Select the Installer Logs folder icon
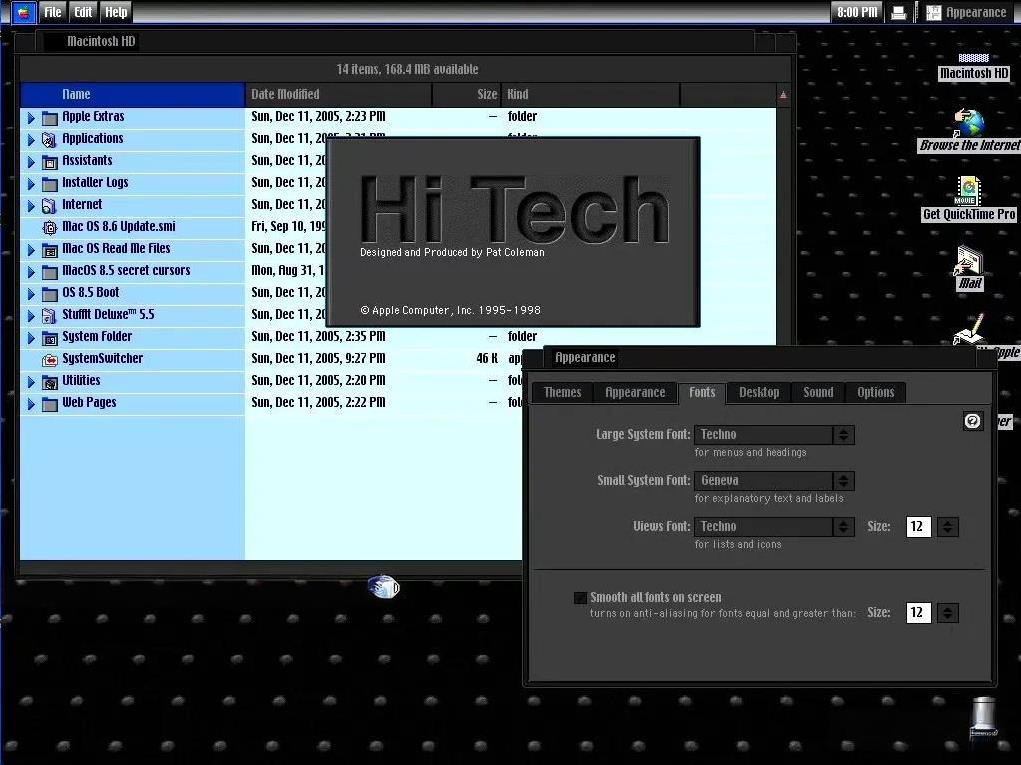This screenshot has width=1021, height=765. (49, 184)
